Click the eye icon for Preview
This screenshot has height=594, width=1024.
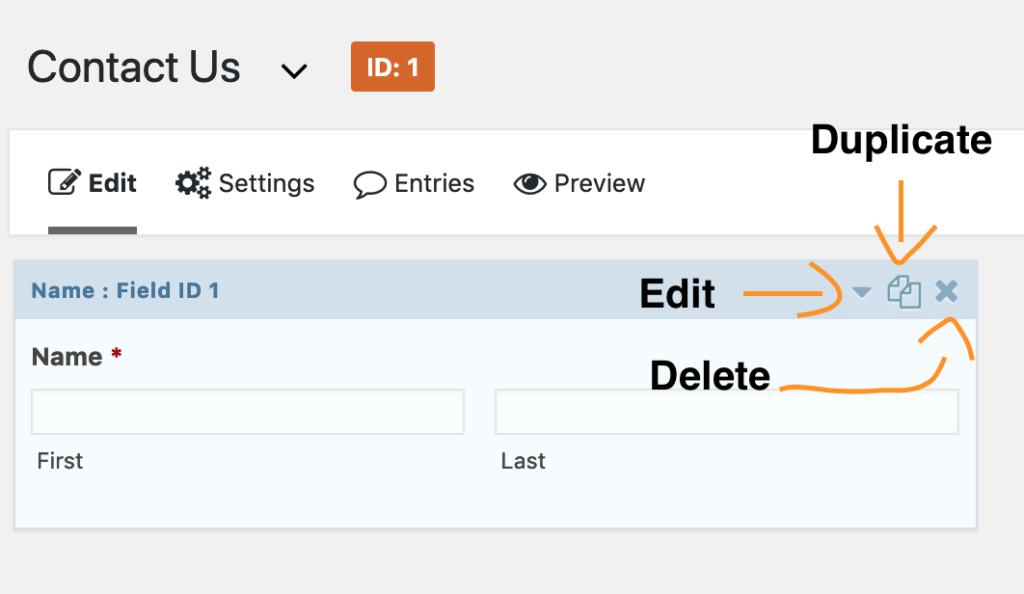click(530, 184)
